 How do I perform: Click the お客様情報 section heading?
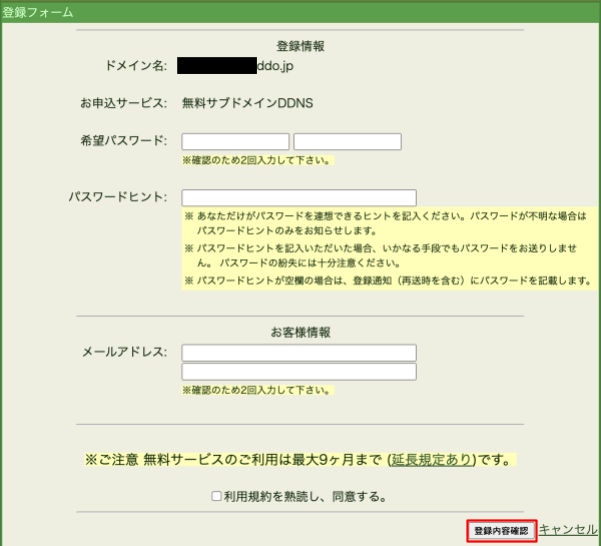tap(300, 332)
